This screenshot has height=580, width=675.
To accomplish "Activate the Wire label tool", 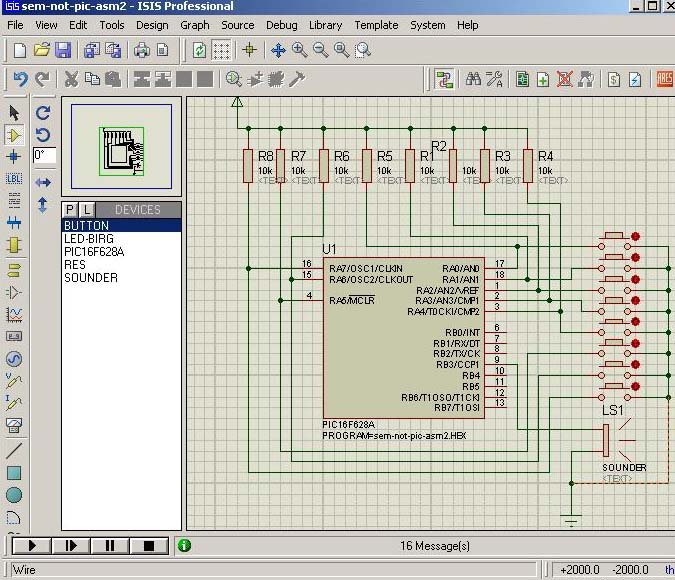I will pyautogui.click(x=14, y=178).
